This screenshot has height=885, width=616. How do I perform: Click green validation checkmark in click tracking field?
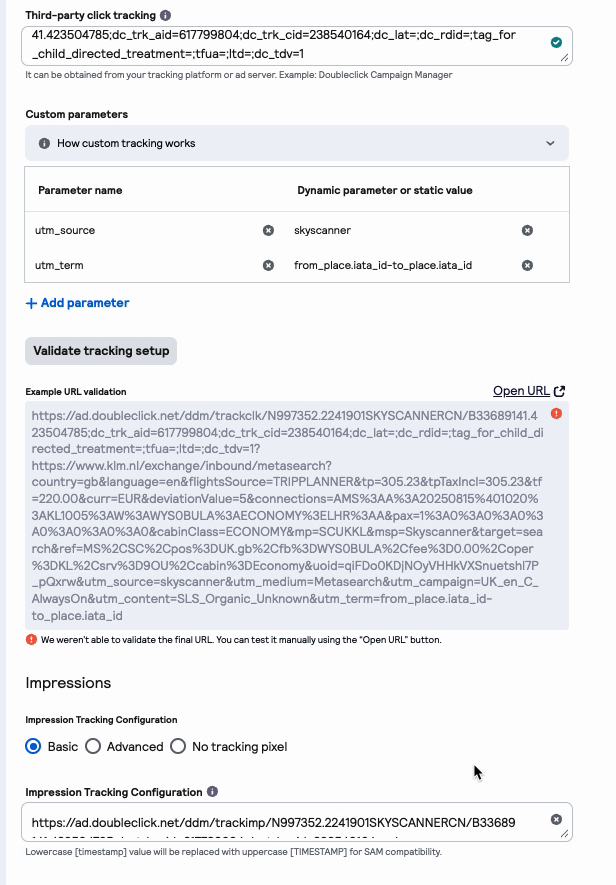click(x=556, y=42)
